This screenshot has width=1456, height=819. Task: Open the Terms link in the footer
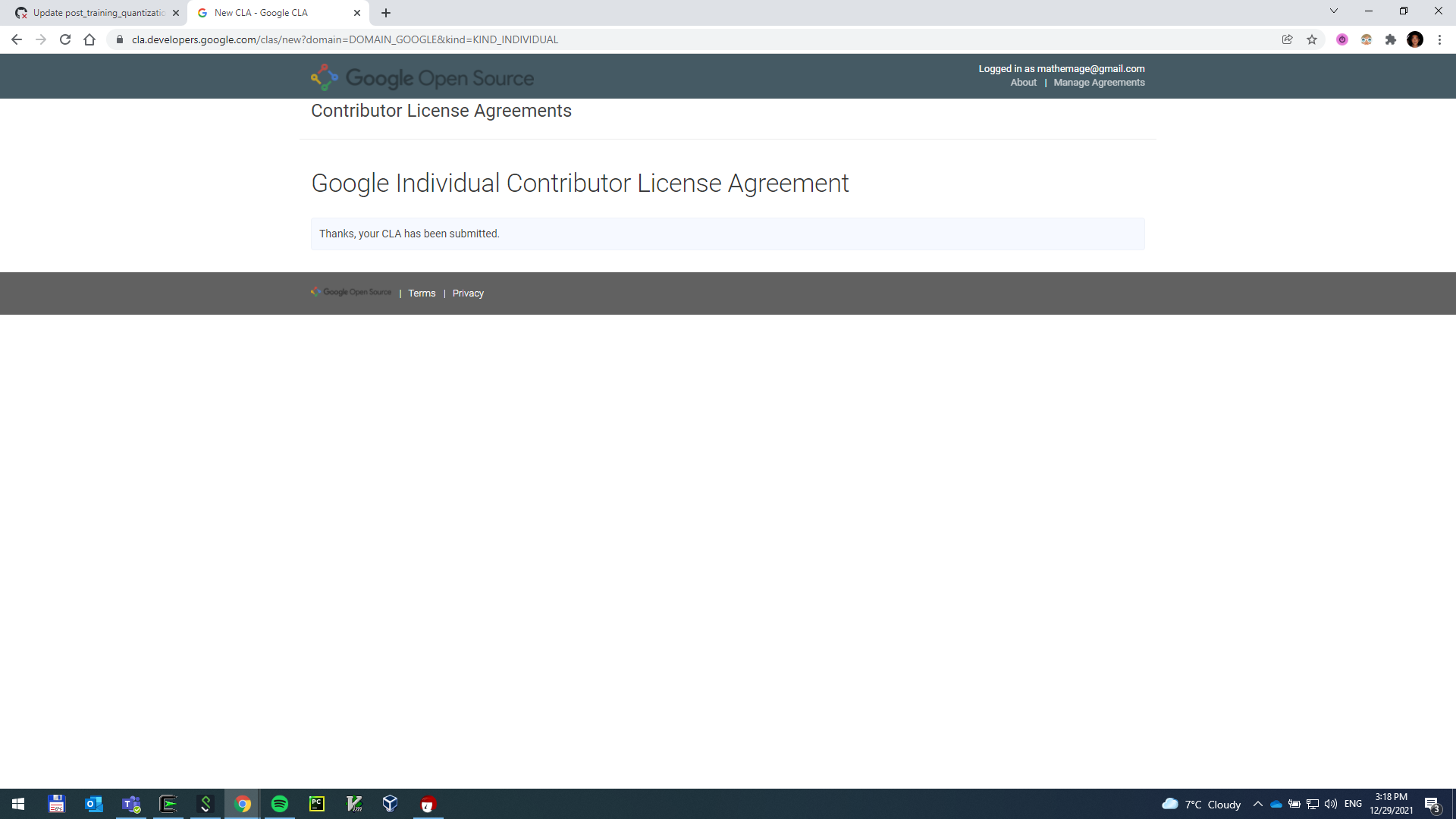pyautogui.click(x=422, y=293)
